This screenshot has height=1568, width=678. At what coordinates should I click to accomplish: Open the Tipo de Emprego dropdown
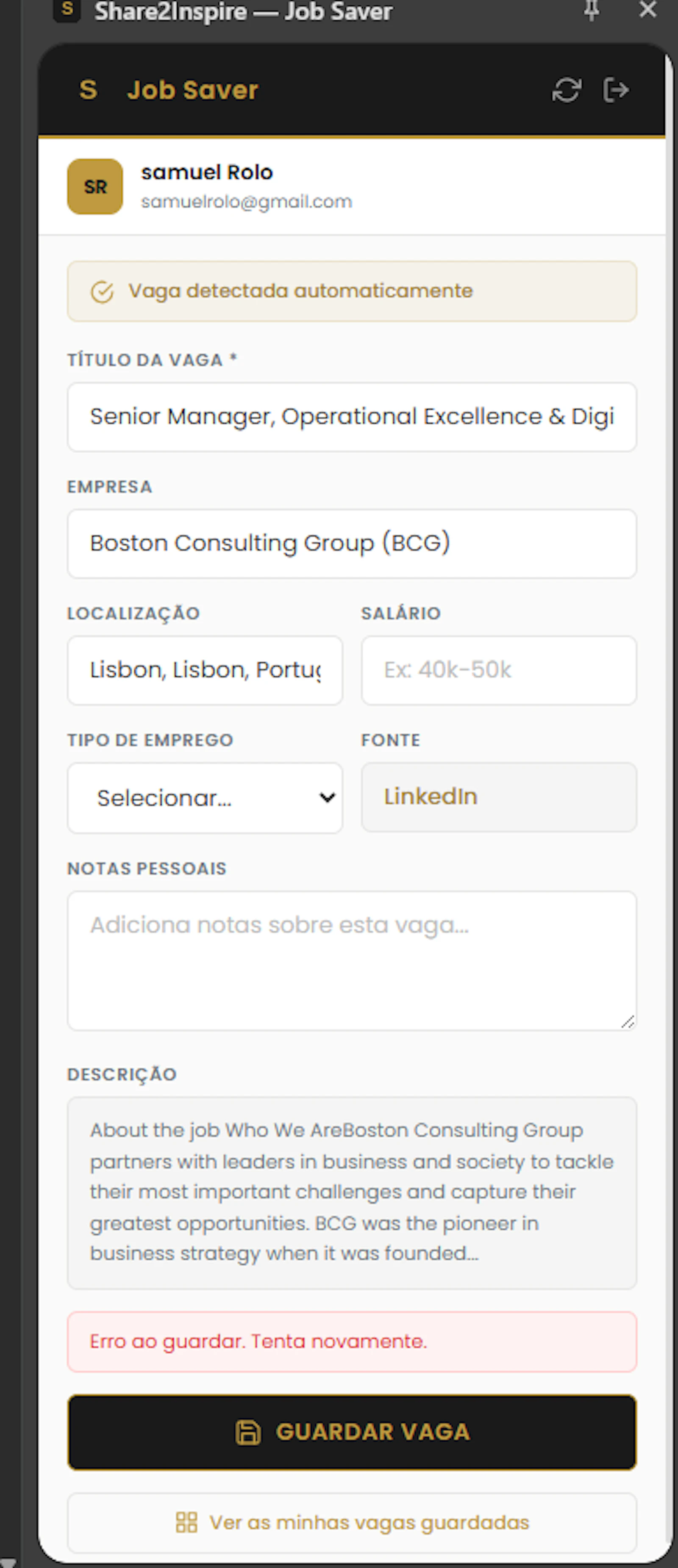coord(205,798)
